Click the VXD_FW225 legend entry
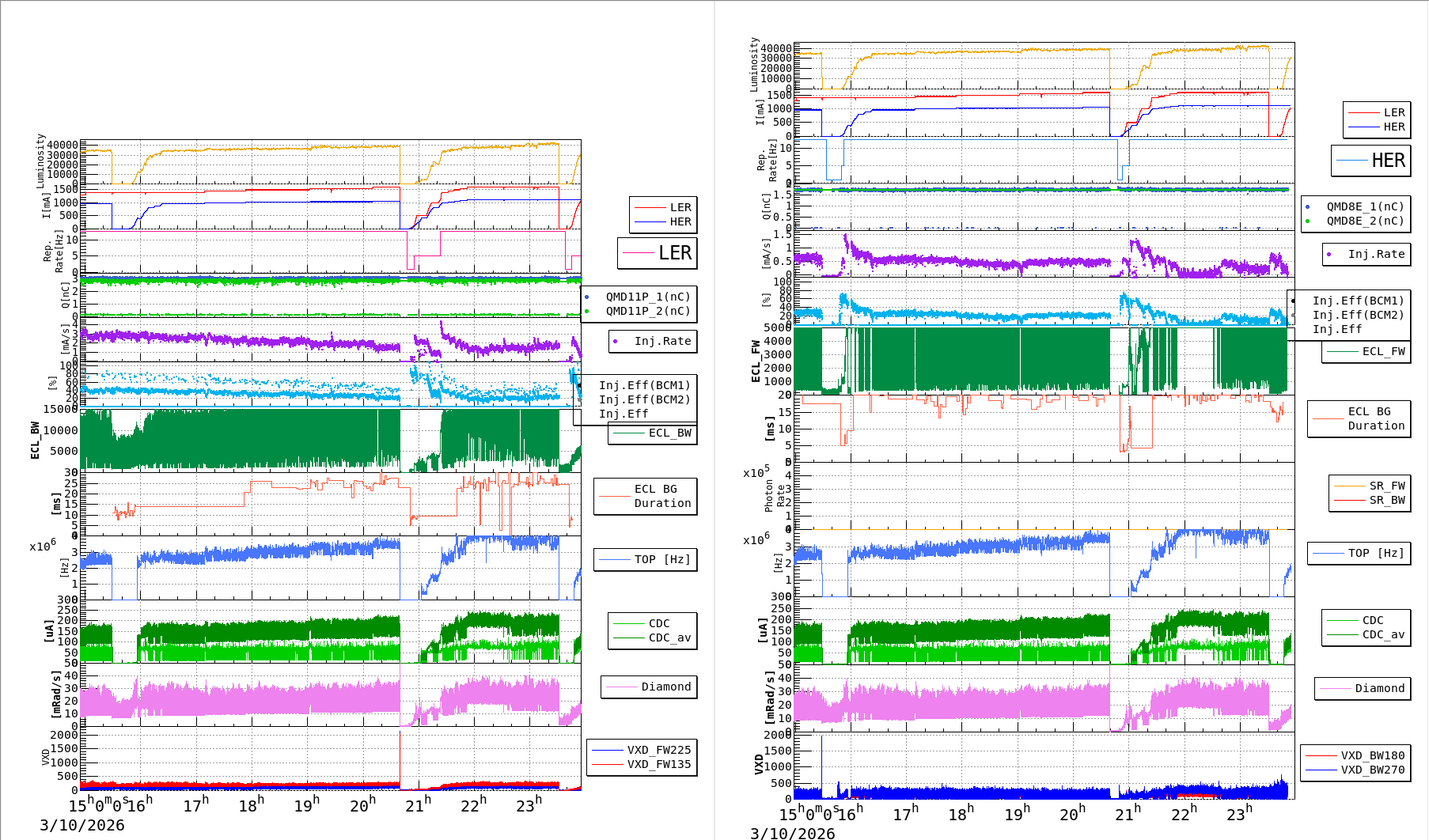Viewport: 1429px width, 840px height. (658, 750)
